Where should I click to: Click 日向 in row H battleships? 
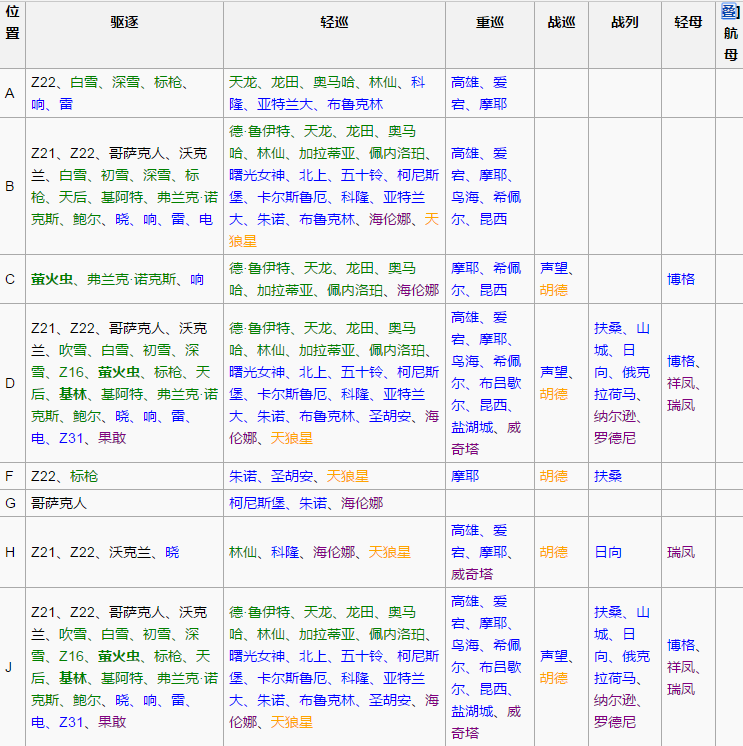(x=608, y=552)
